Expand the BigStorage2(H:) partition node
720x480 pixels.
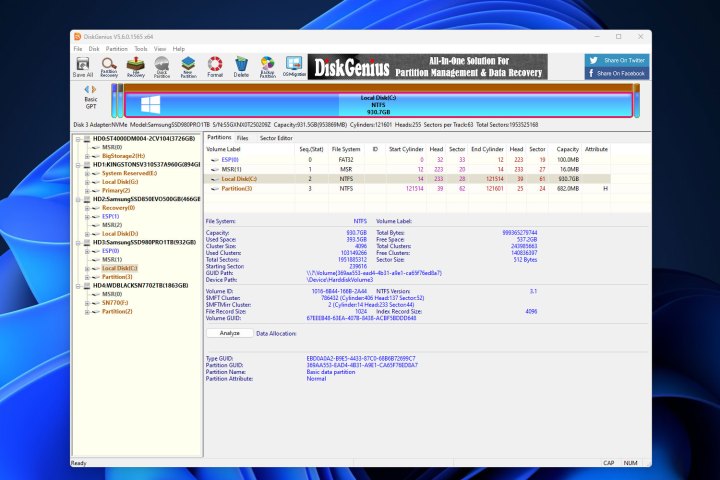point(88,155)
